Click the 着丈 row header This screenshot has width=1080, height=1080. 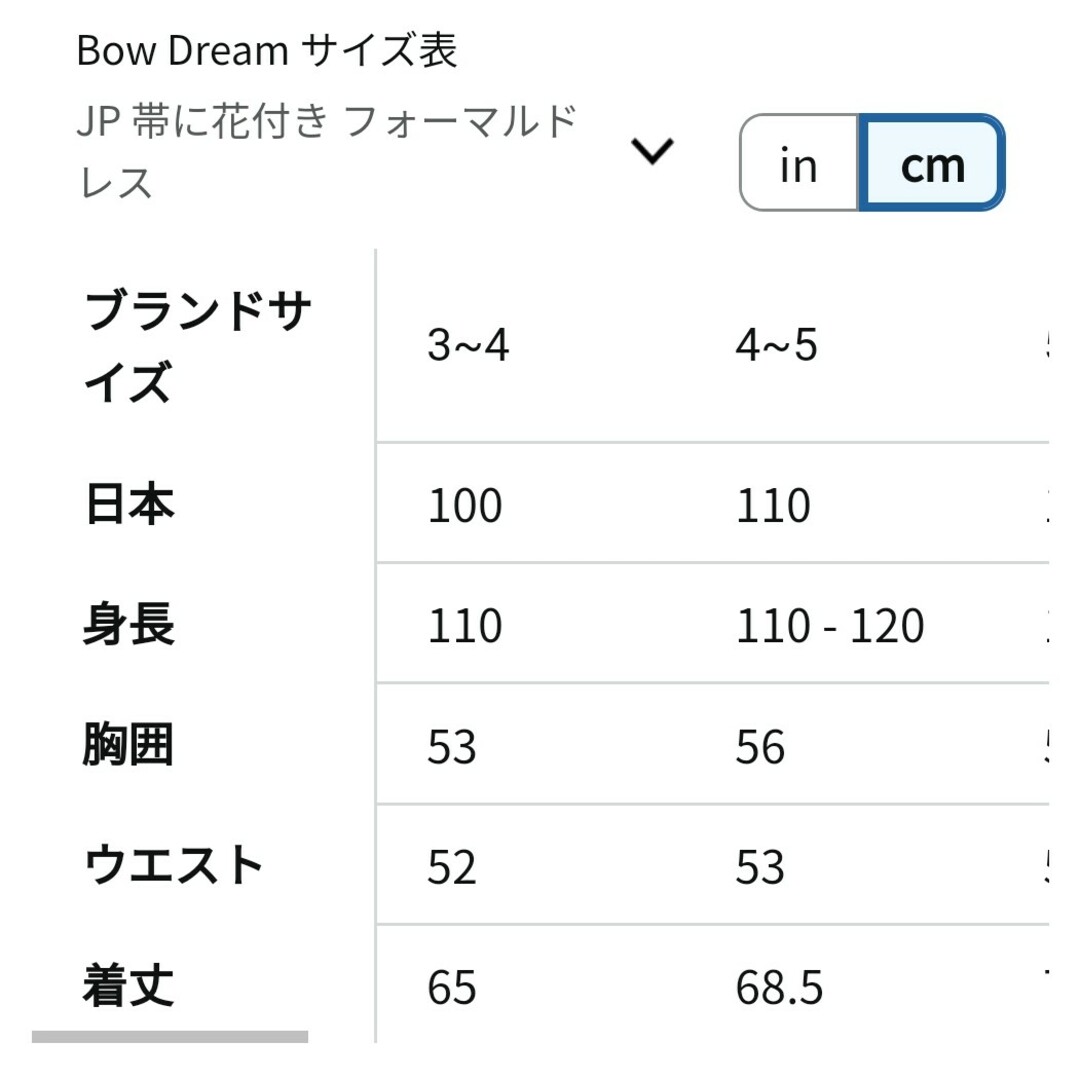click(x=128, y=986)
